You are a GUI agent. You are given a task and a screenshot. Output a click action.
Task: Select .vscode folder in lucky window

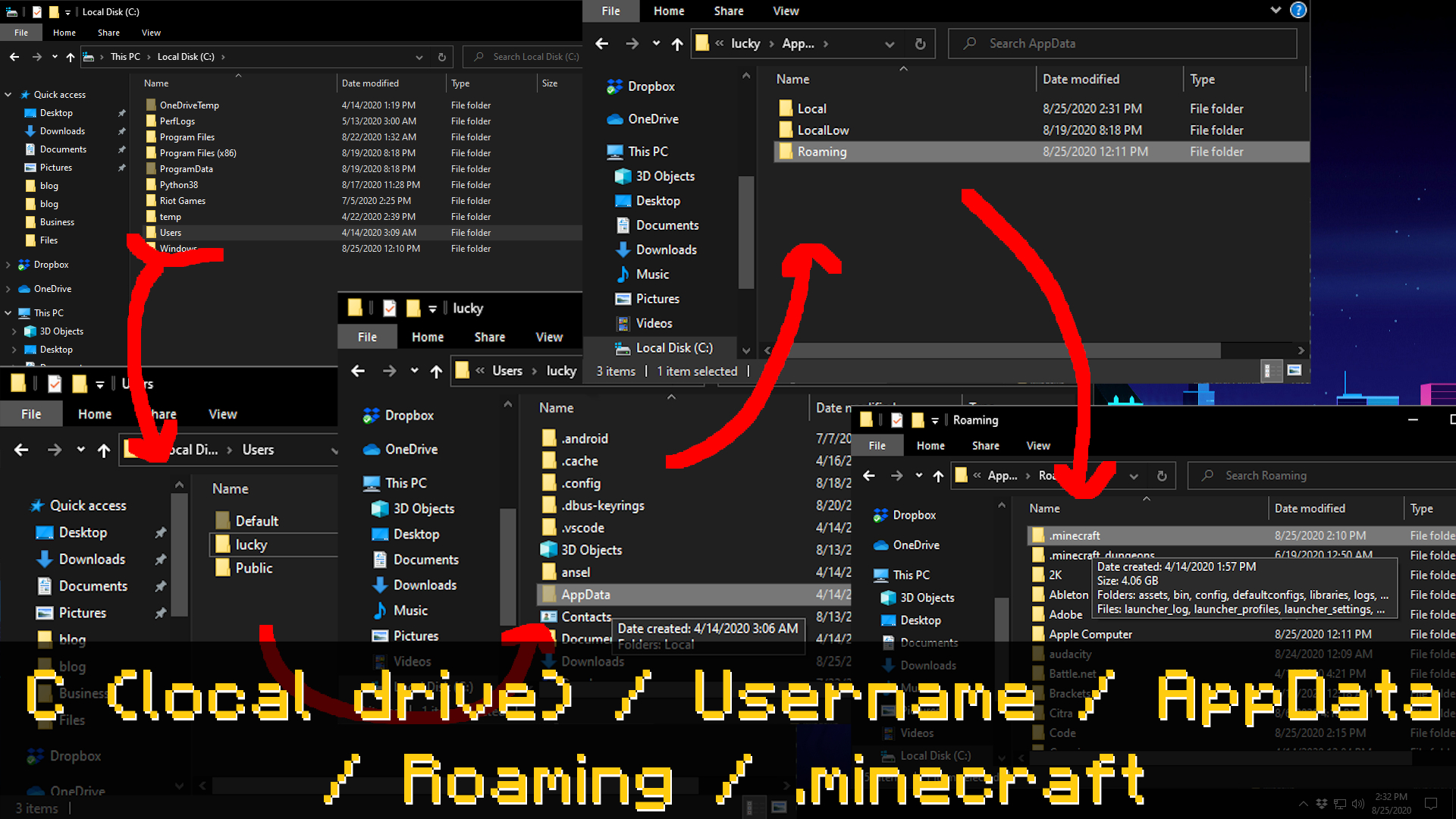694,528
